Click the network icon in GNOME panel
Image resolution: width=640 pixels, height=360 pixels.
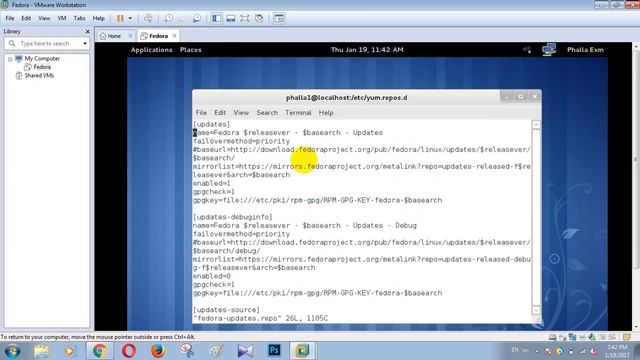coord(549,50)
